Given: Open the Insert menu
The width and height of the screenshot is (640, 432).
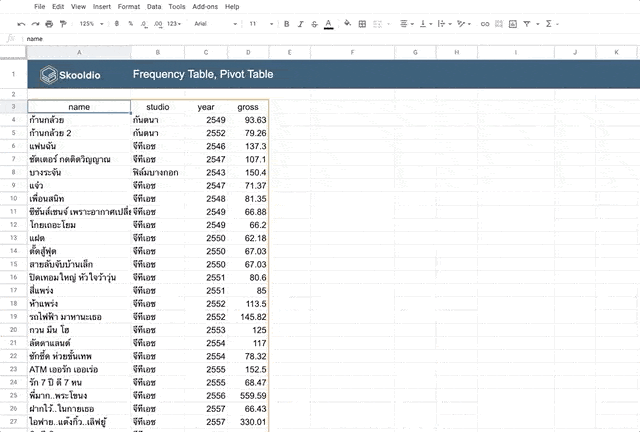Looking at the screenshot, I should point(102,7).
